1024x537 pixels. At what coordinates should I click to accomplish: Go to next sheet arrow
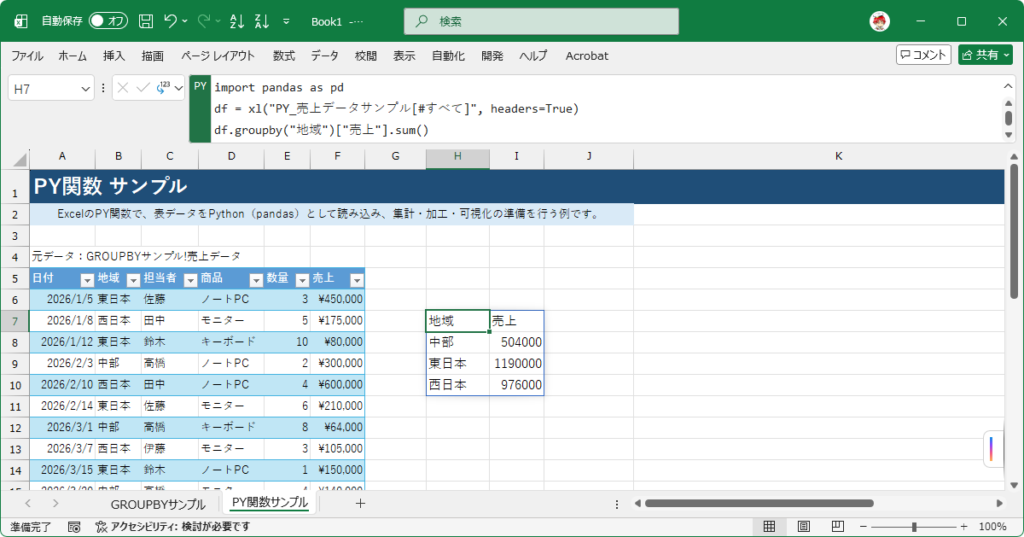(56, 503)
